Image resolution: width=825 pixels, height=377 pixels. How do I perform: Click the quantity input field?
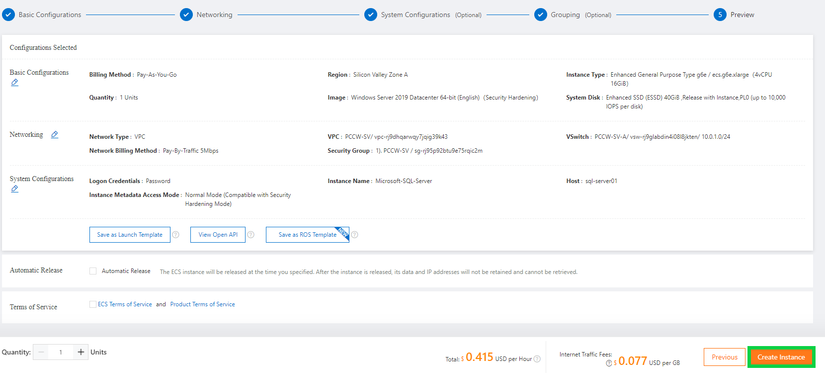(x=61, y=352)
